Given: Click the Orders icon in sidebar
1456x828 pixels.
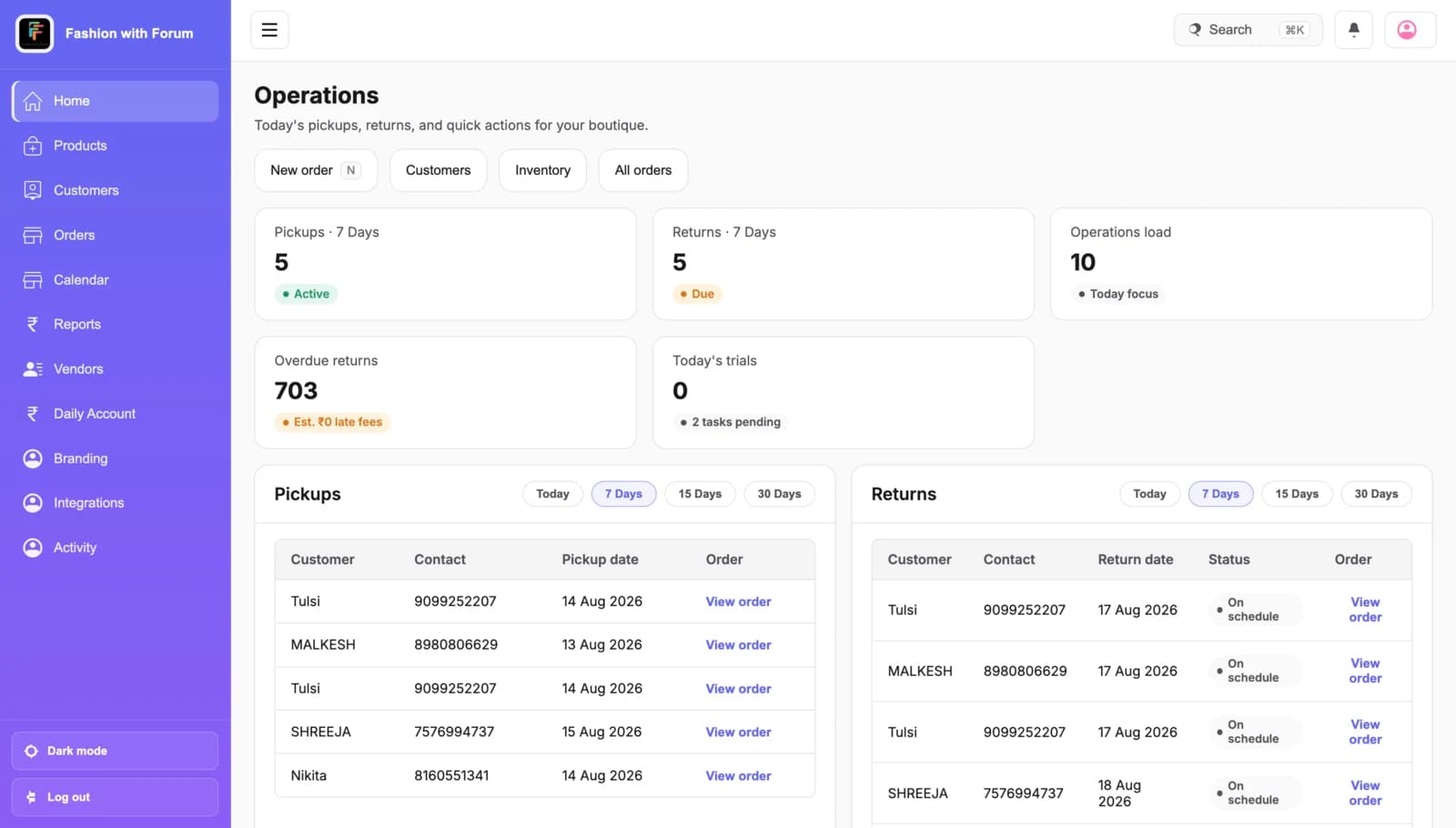Looking at the screenshot, I should click(x=33, y=235).
